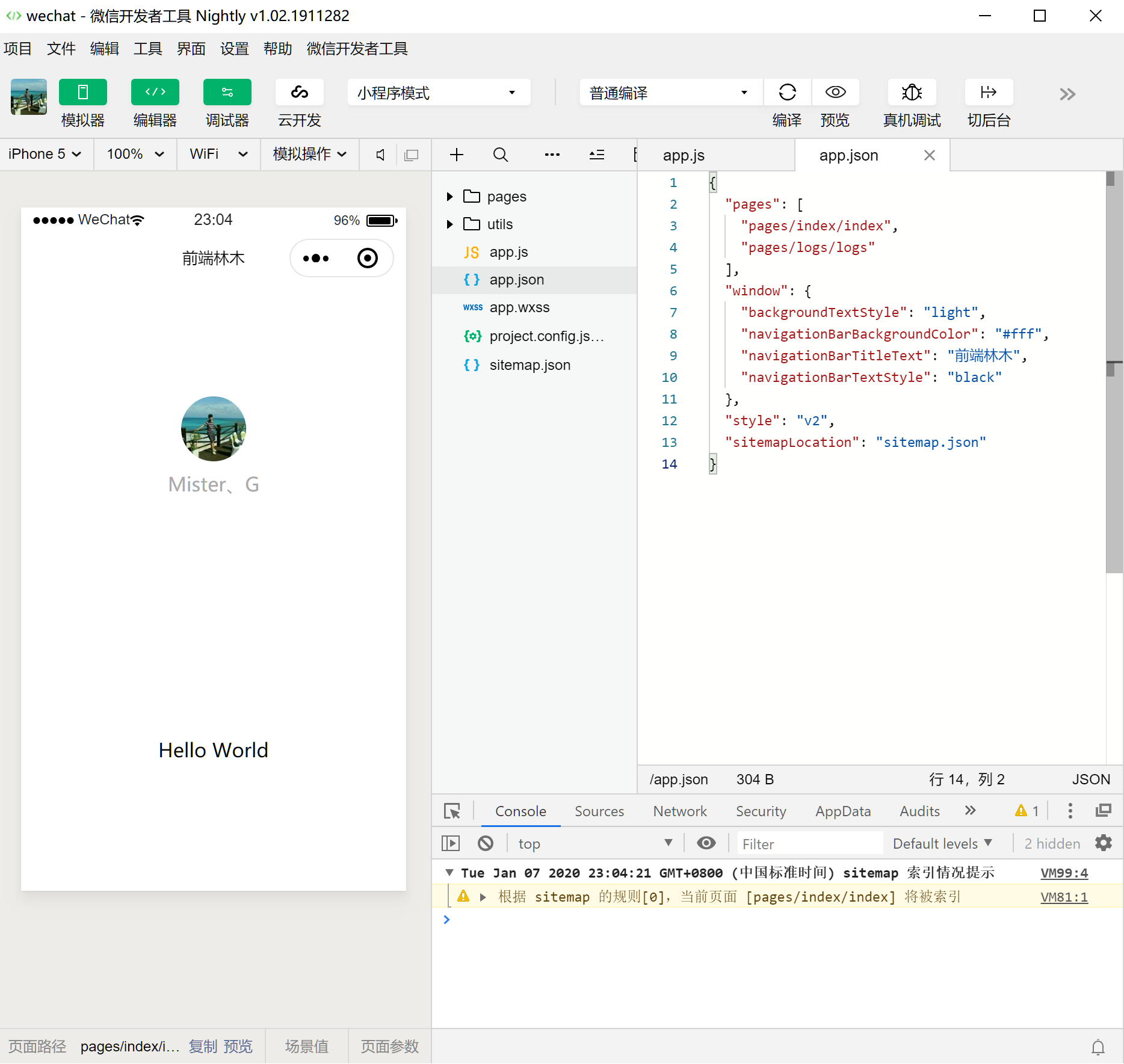
Task: Toggle the 模拟器 simulator panel button
Action: click(83, 92)
